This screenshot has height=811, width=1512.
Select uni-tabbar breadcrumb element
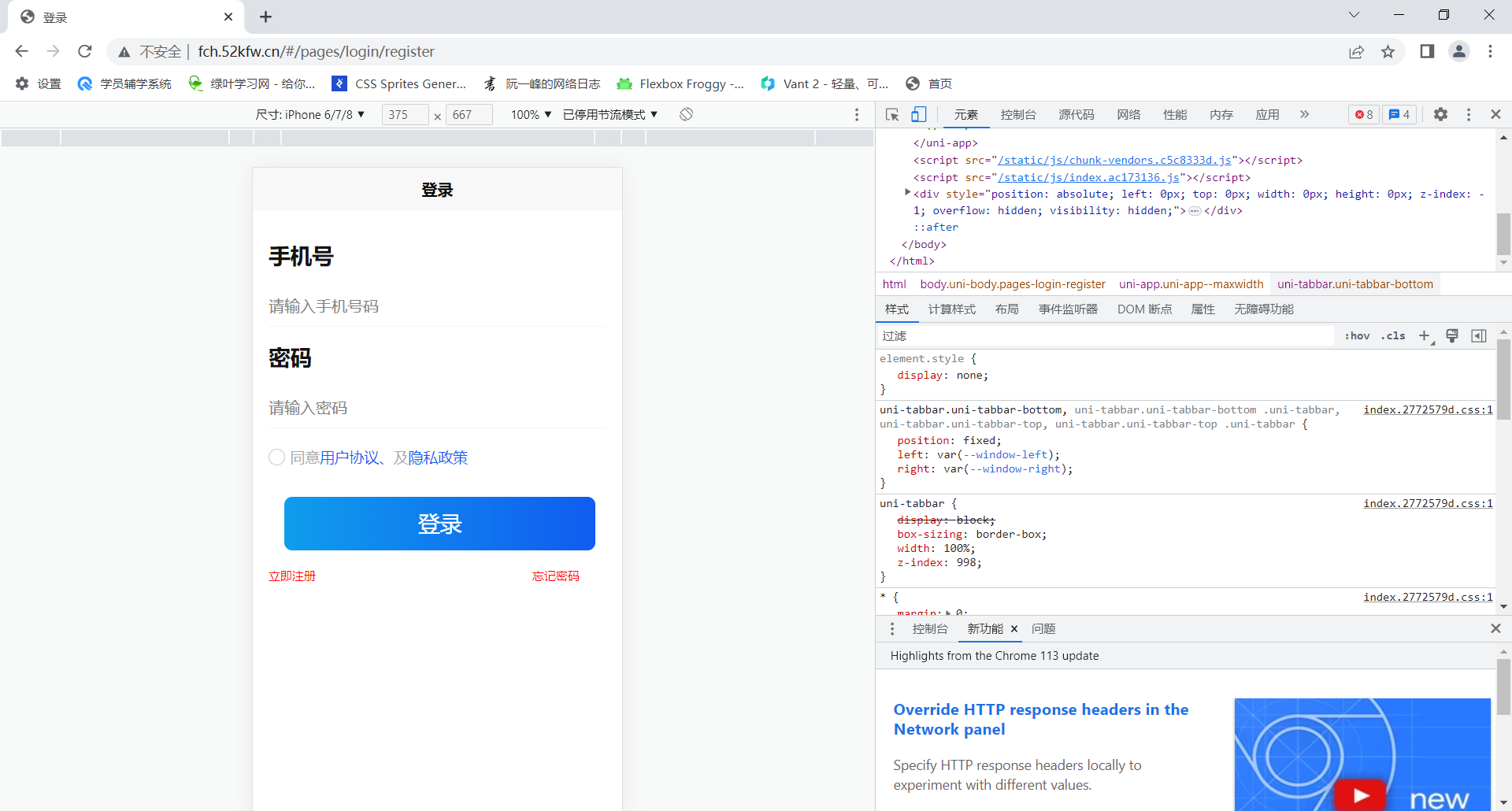coord(1355,284)
